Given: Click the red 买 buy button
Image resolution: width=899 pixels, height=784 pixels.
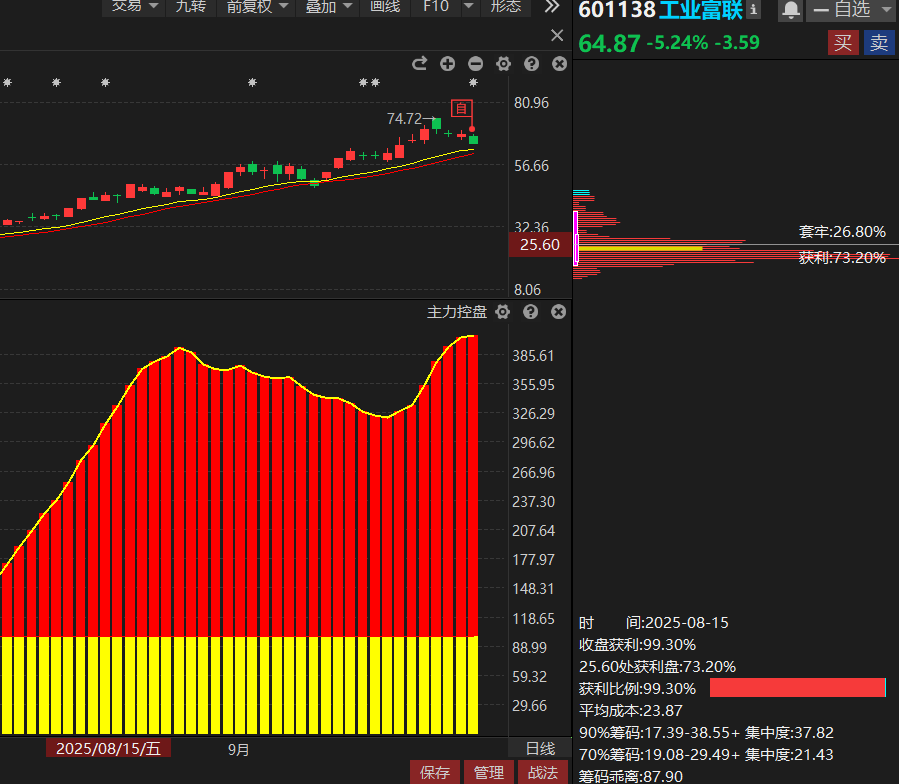Looking at the screenshot, I should pyautogui.click(x=843, y=42).
